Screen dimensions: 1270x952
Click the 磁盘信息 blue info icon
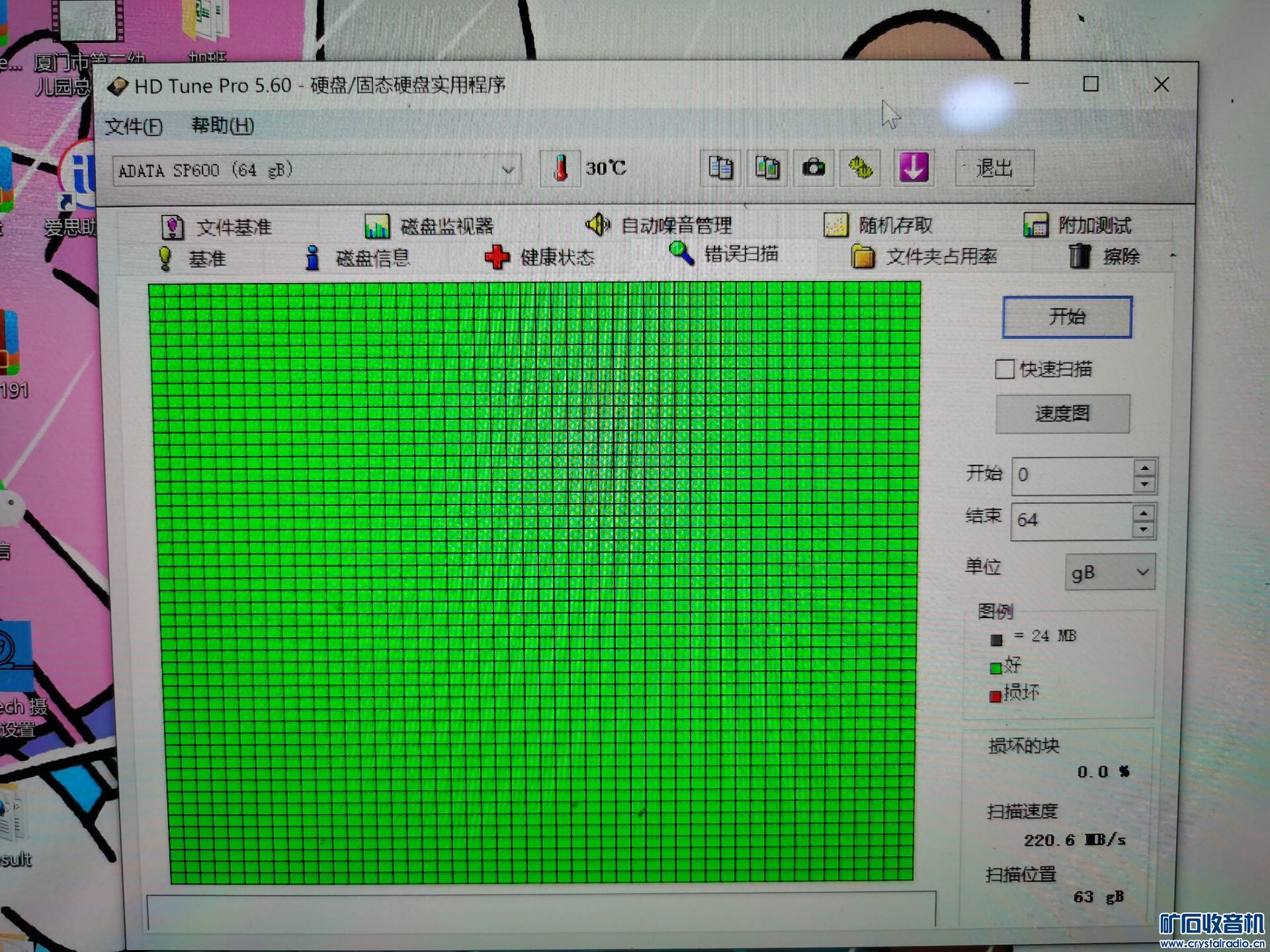point(312,258)
